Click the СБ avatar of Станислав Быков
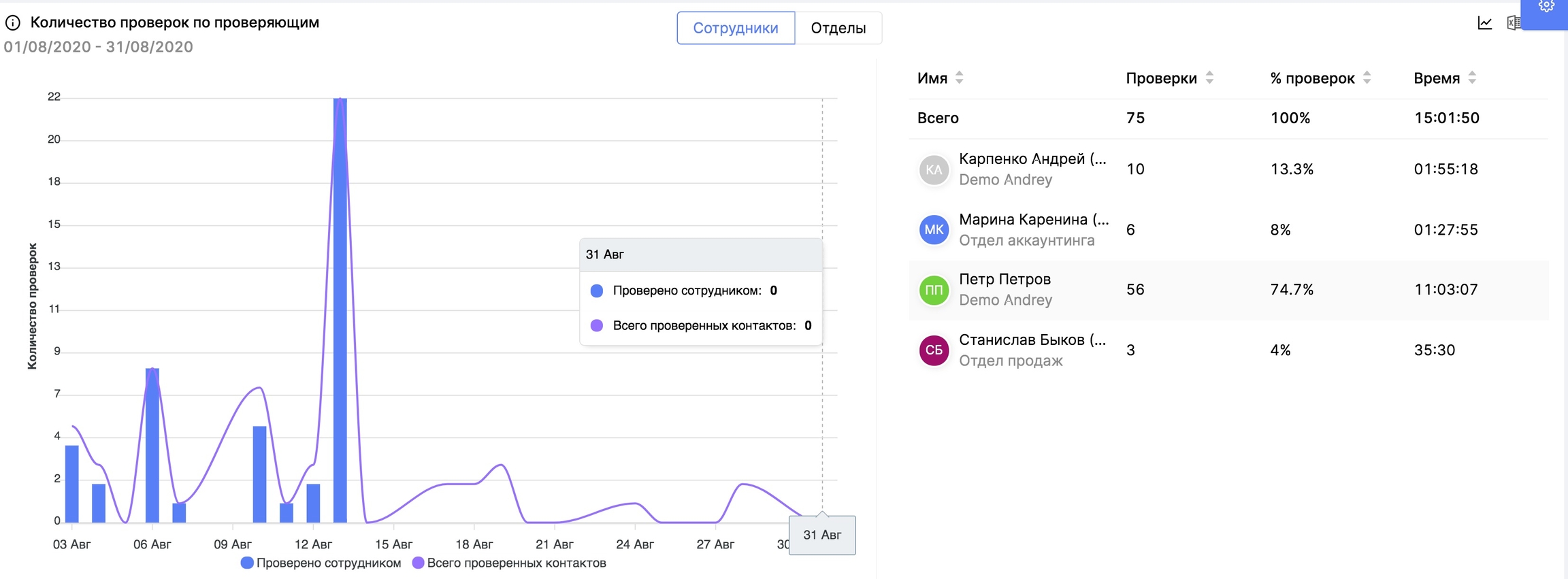Screen dimensions: 1568x579 coord(934,350)
